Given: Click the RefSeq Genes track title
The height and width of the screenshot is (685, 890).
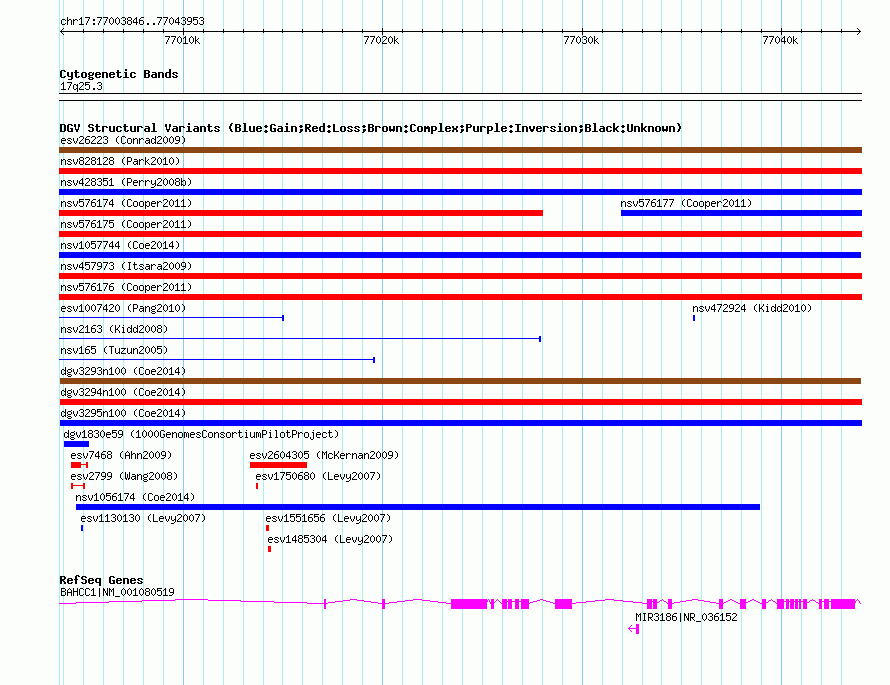Looking at the screenshot, I should pyautogui.click(x=101, y=580).
